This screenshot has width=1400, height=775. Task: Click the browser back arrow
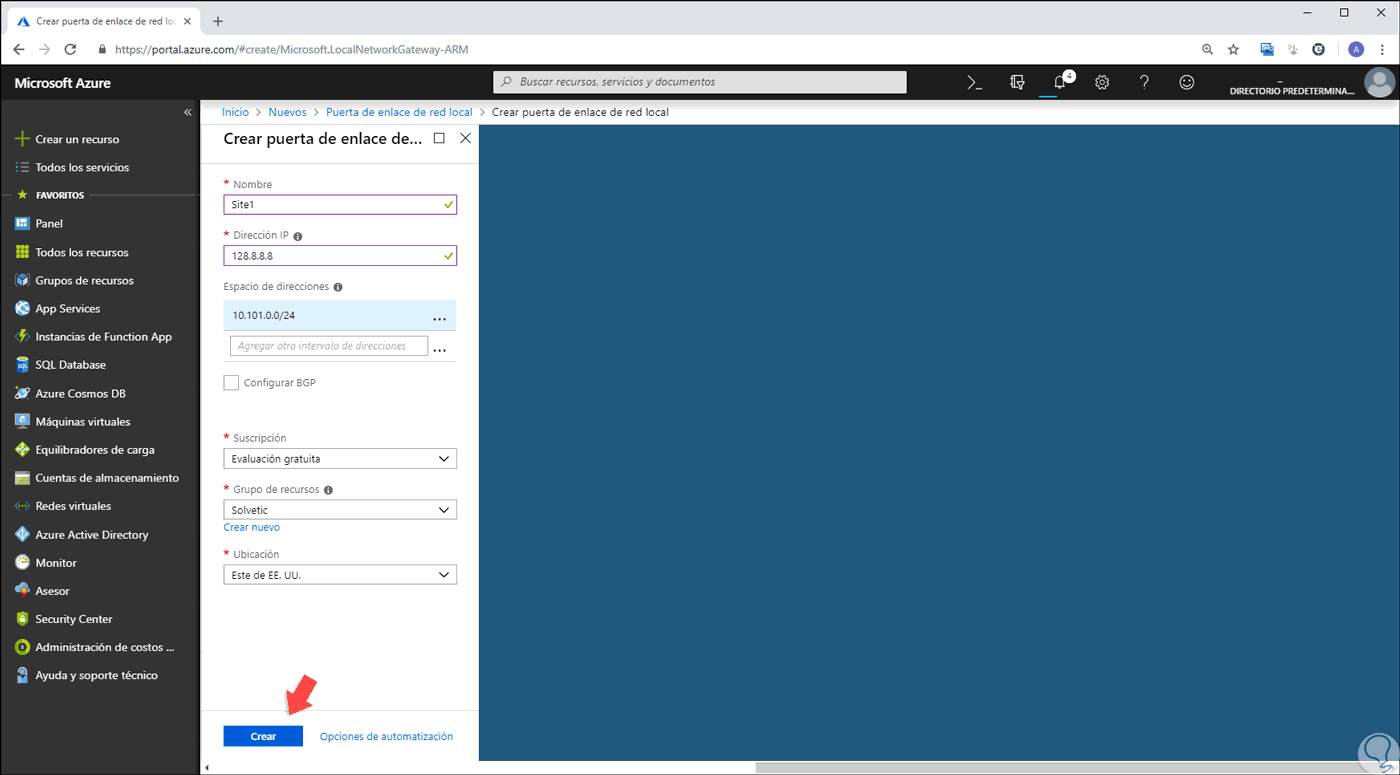point(19,49)
